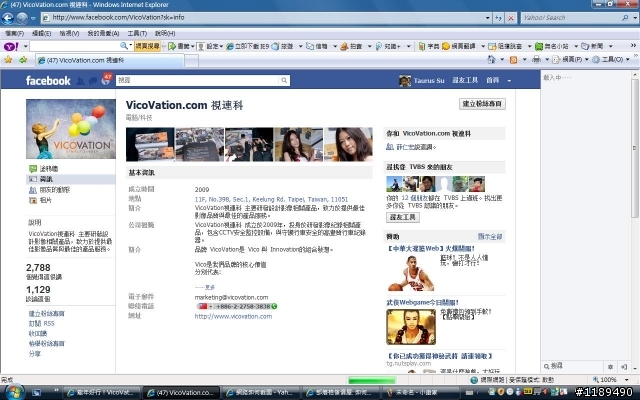Viewport: 640px width, 400px height.
Task: Click the add-to-favorites green arrow star icon
Action: click(22, 60)
